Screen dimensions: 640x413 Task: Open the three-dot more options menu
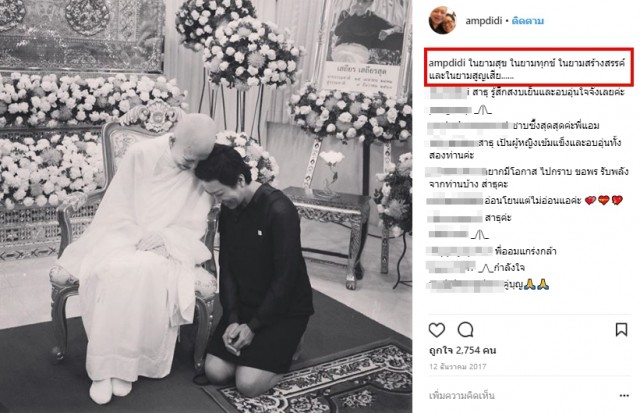[x=624, y=395]
